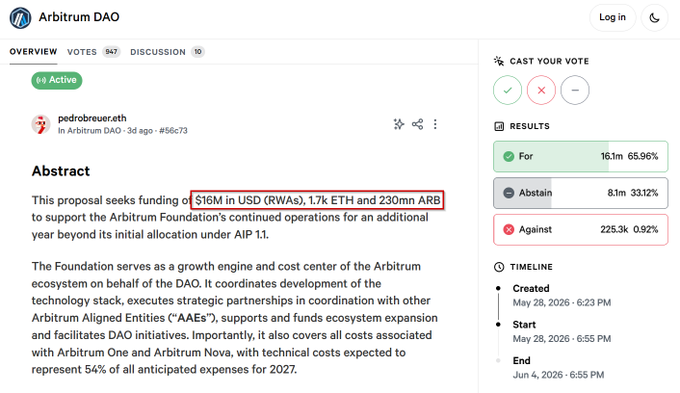Open the pedrobreuer.eth profile link
Viewport: 680px width, 393px height.
click(92, 118)
